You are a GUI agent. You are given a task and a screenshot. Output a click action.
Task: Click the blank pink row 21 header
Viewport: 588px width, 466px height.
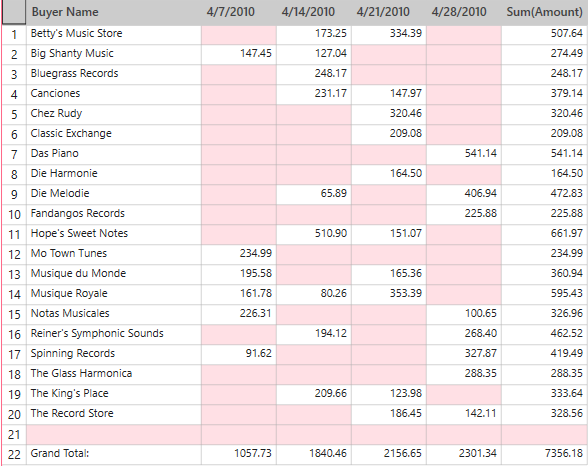pyautogui.click(x=14, y=435)
